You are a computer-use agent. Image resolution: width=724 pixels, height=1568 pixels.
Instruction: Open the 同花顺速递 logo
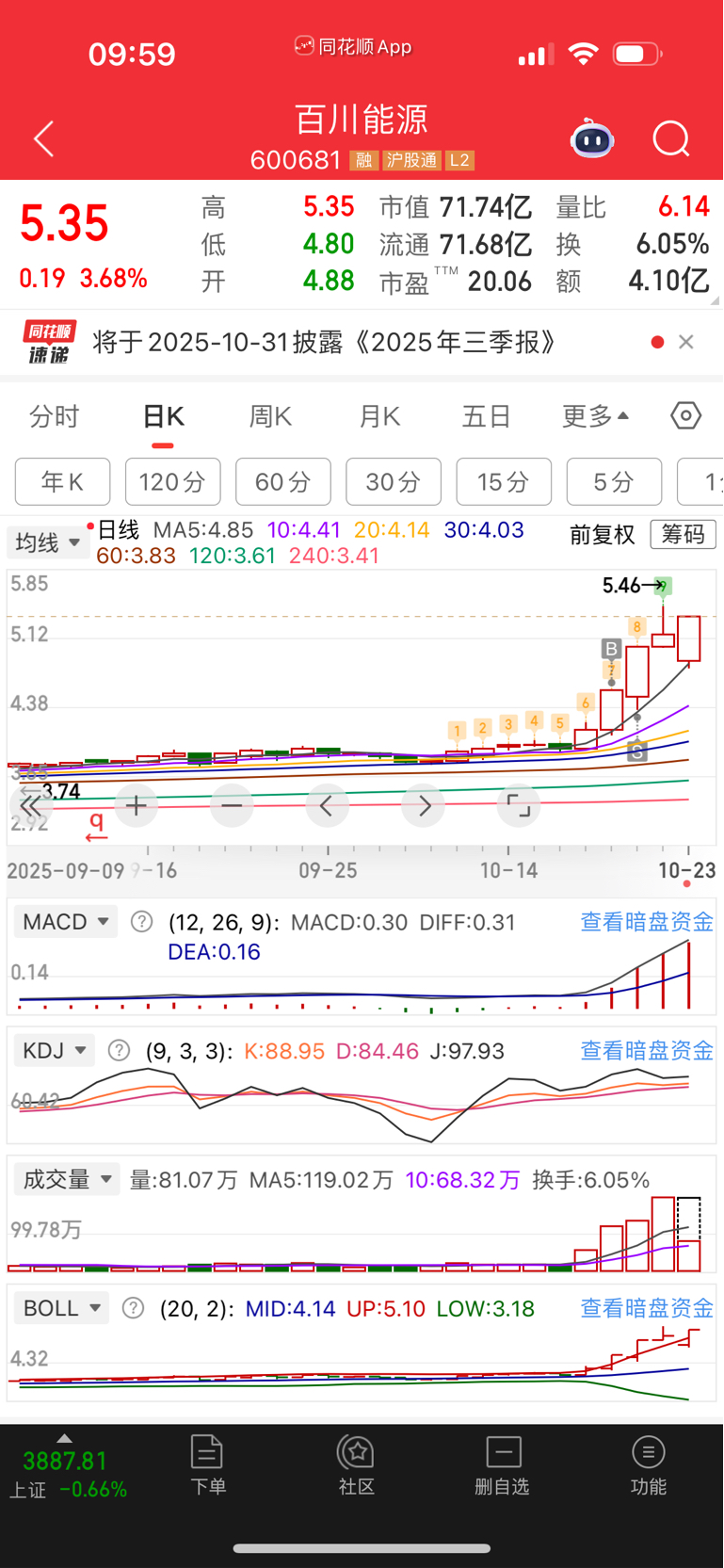click(x=49, y=342)
